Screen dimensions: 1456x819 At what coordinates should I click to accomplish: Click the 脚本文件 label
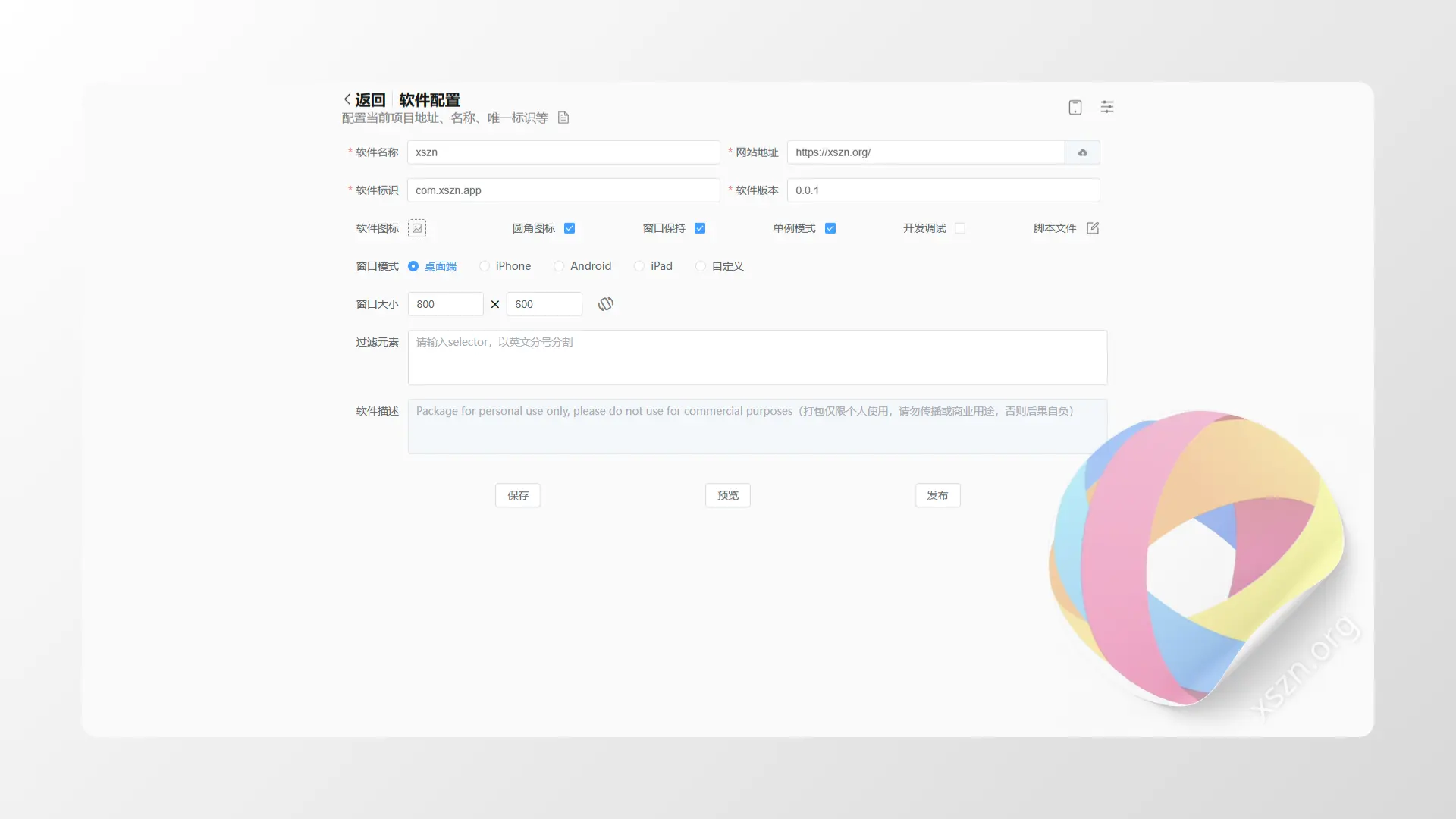tap(1055, 228)
